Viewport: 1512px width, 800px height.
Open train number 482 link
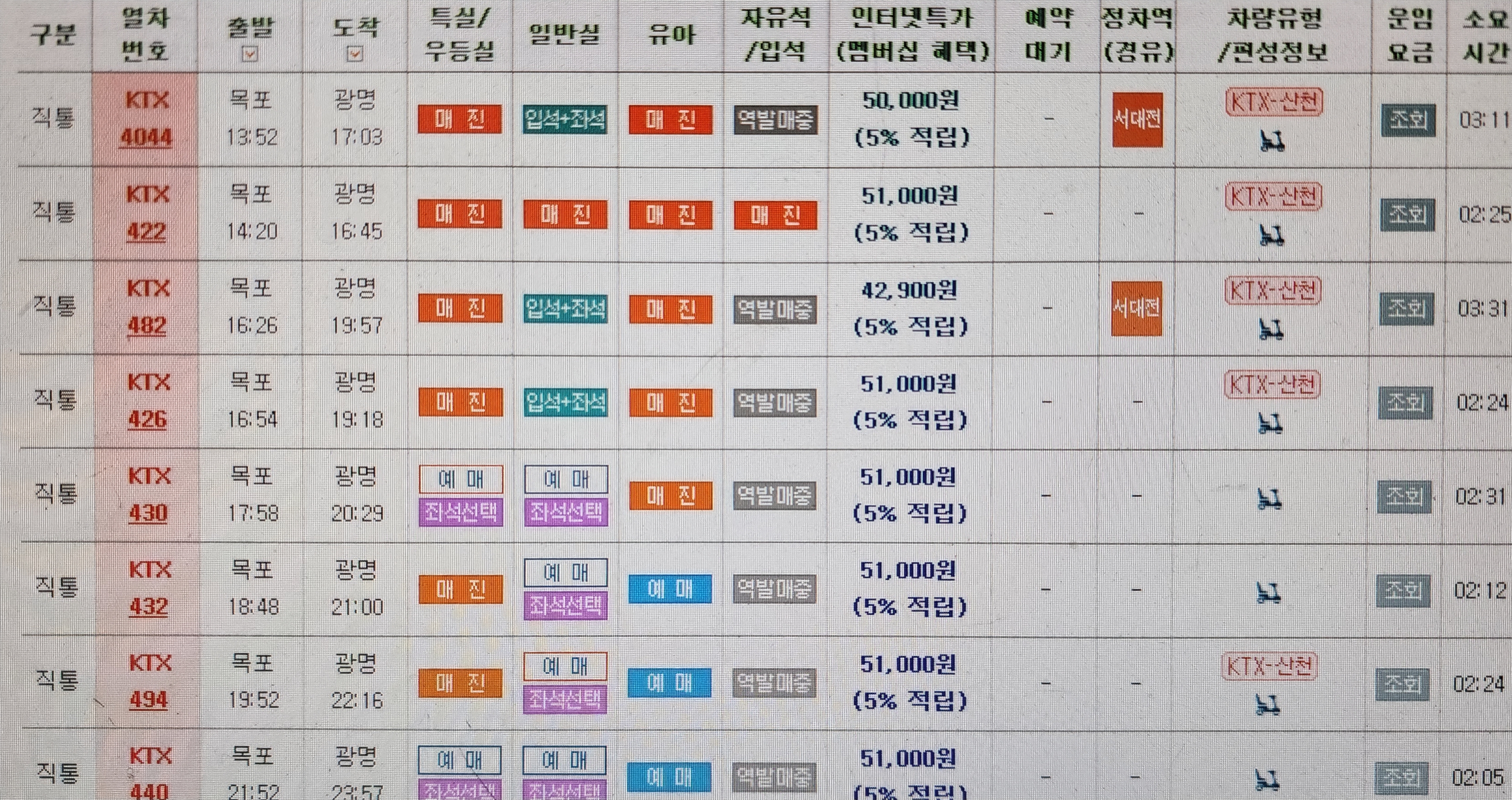point(147,326)
